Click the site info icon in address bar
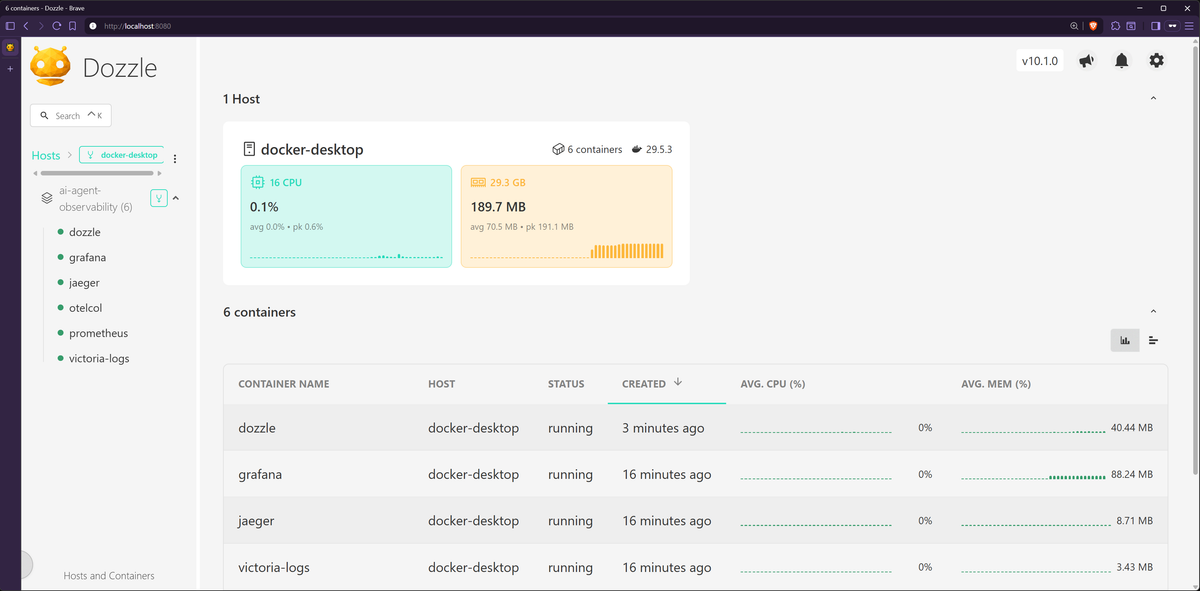 (x=92, y=25)
